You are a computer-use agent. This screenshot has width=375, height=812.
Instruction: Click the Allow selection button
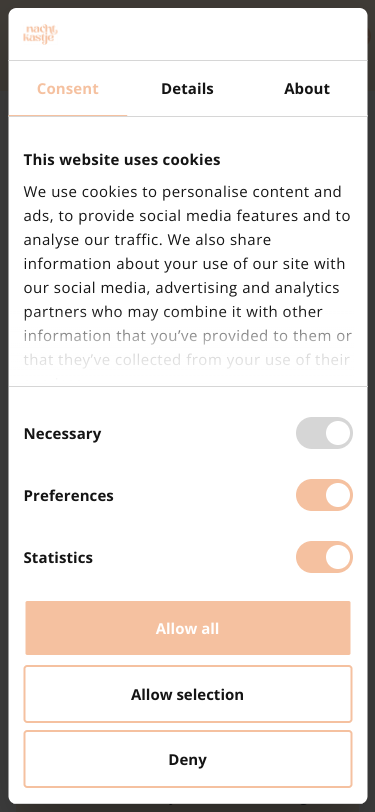188,694
